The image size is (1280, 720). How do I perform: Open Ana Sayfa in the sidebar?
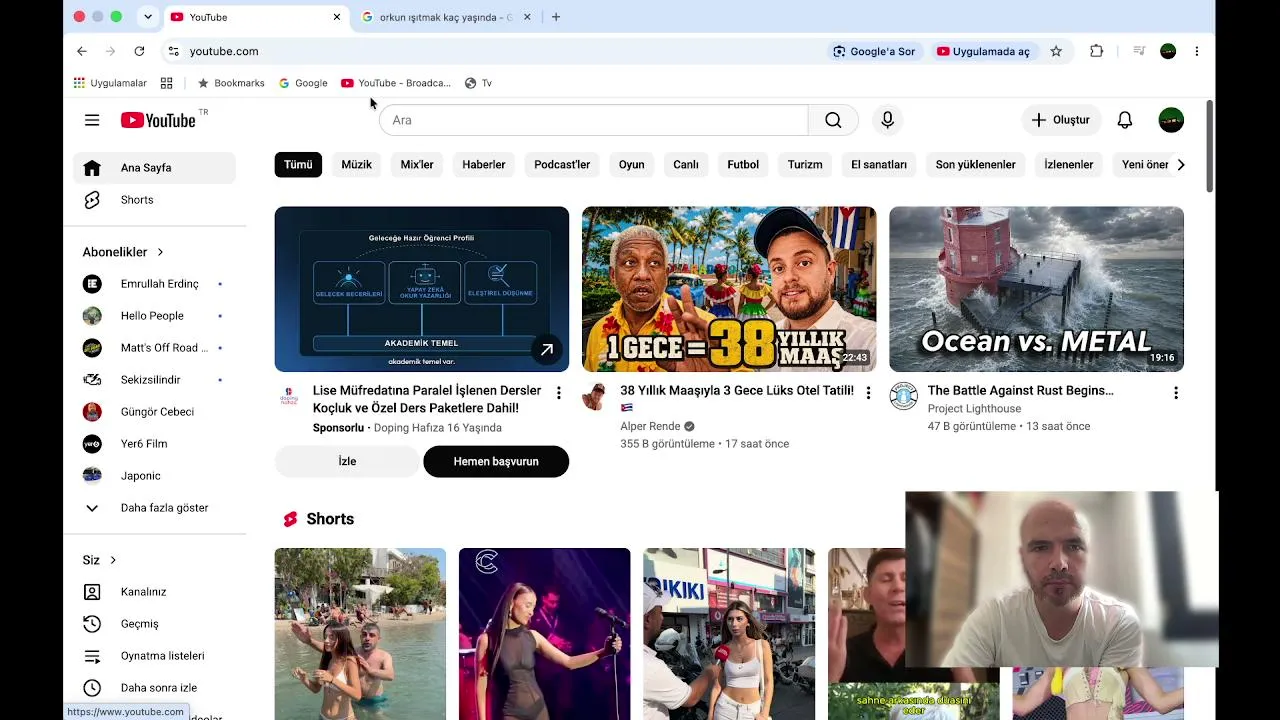(154, 168)
